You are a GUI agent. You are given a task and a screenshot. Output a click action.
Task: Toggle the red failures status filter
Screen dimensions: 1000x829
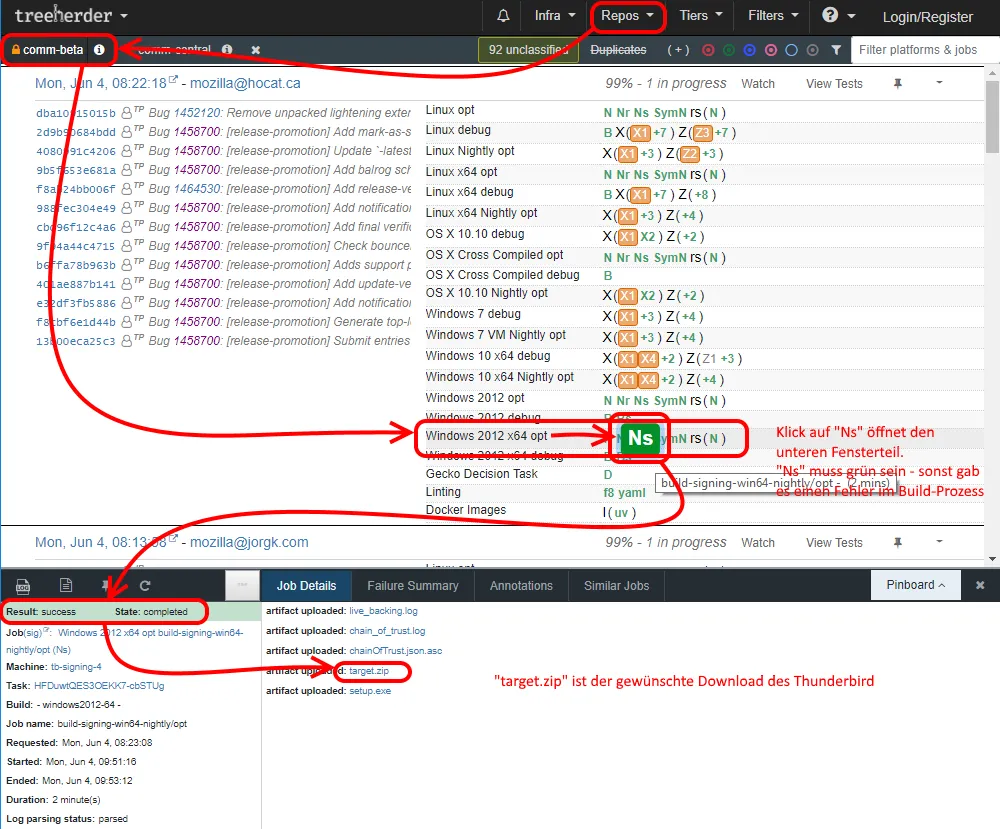(x=708, y=50)
